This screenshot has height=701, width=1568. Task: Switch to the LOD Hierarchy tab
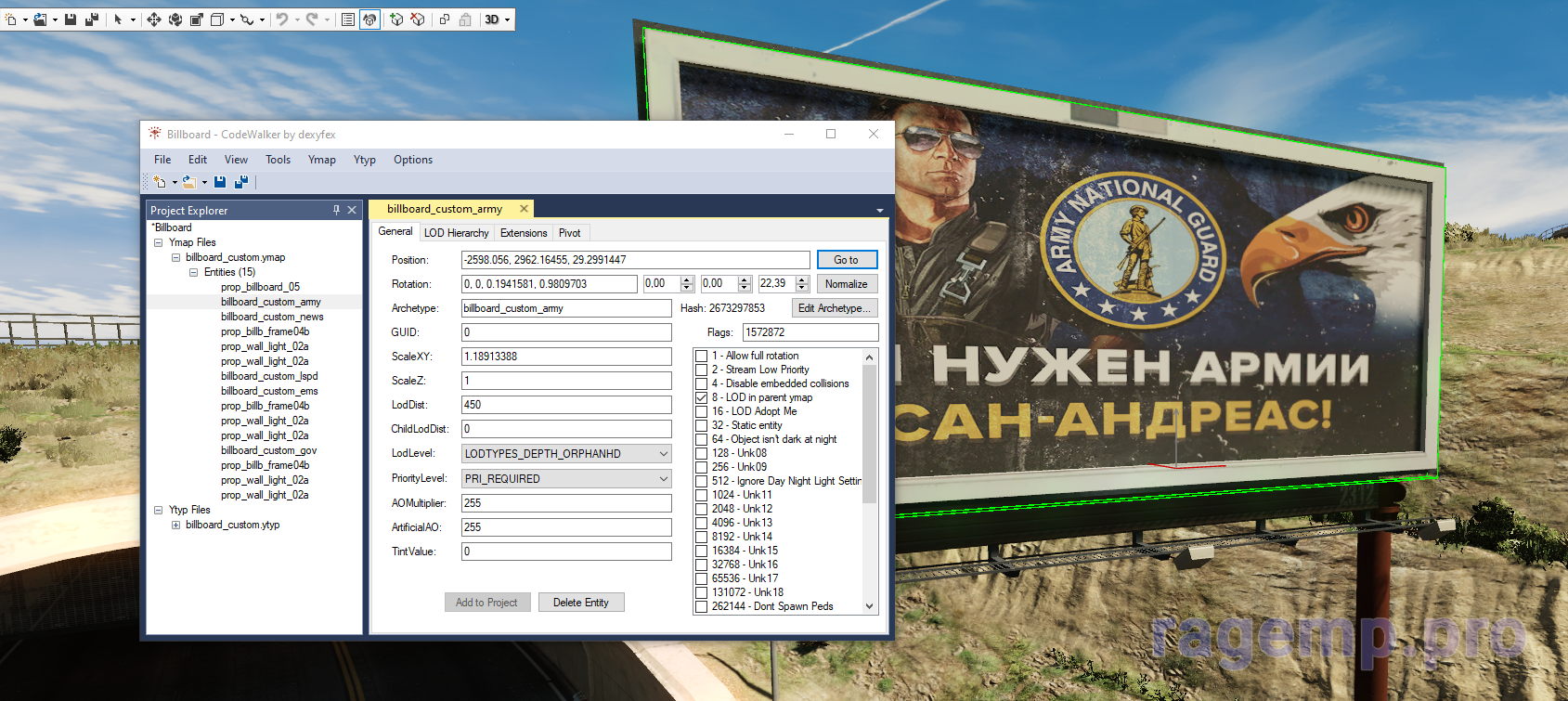coord(456,233)
